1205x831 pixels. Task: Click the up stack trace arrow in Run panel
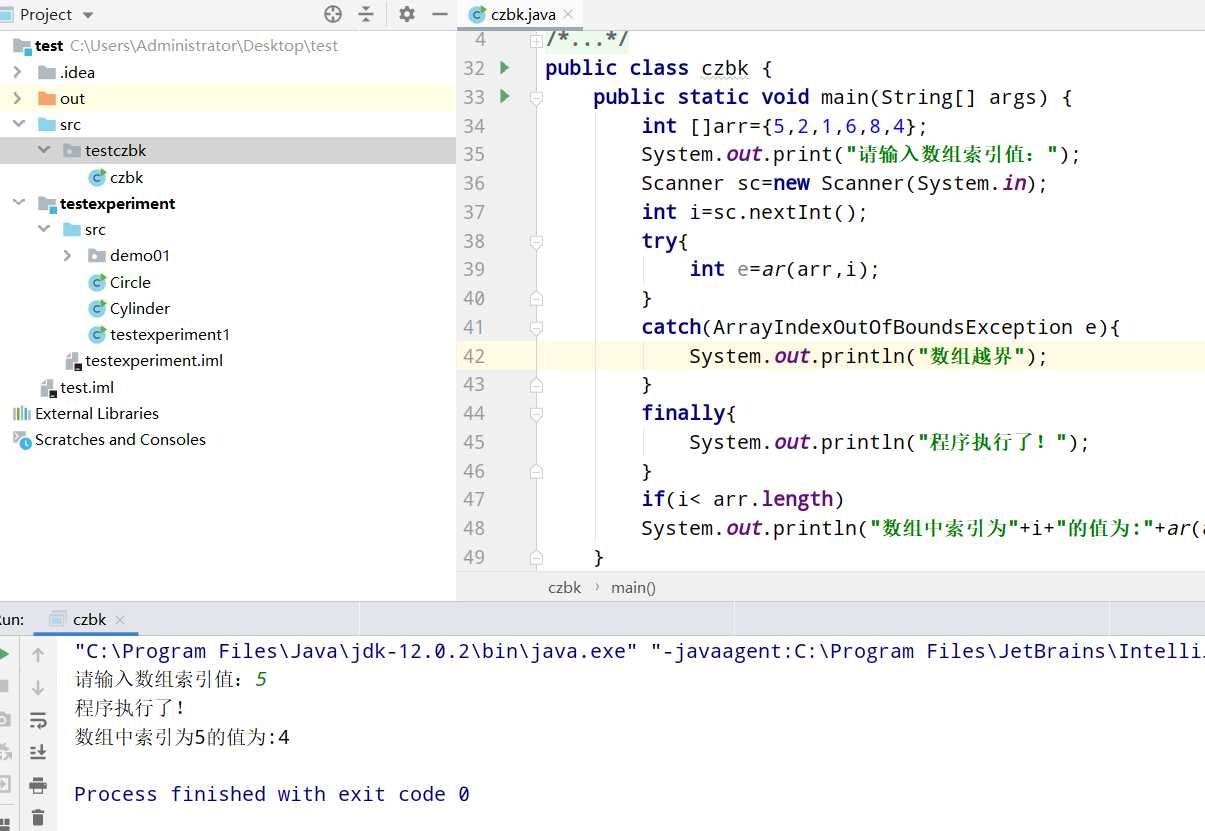tap(38, 655)
